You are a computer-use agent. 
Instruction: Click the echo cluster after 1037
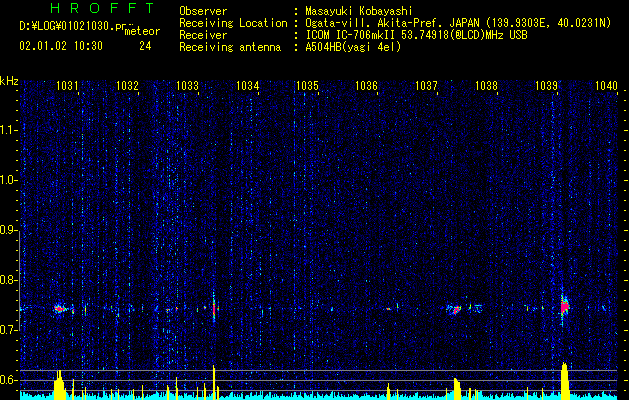455,309
